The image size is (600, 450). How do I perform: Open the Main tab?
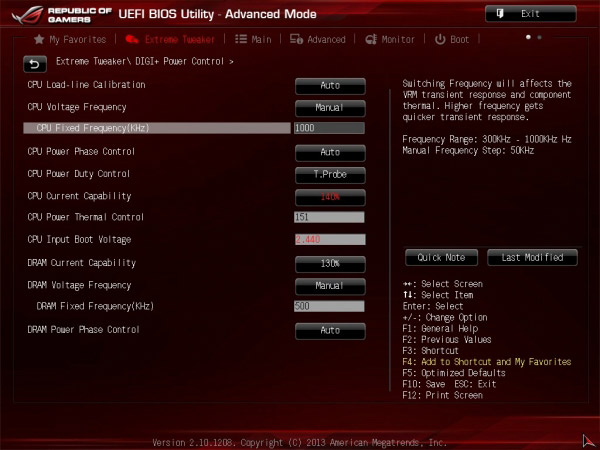pos(253,39)
